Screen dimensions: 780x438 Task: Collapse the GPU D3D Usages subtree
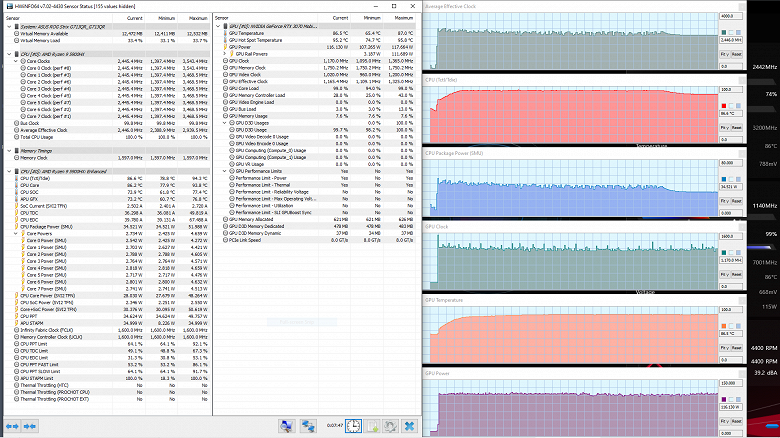(224, 123)
